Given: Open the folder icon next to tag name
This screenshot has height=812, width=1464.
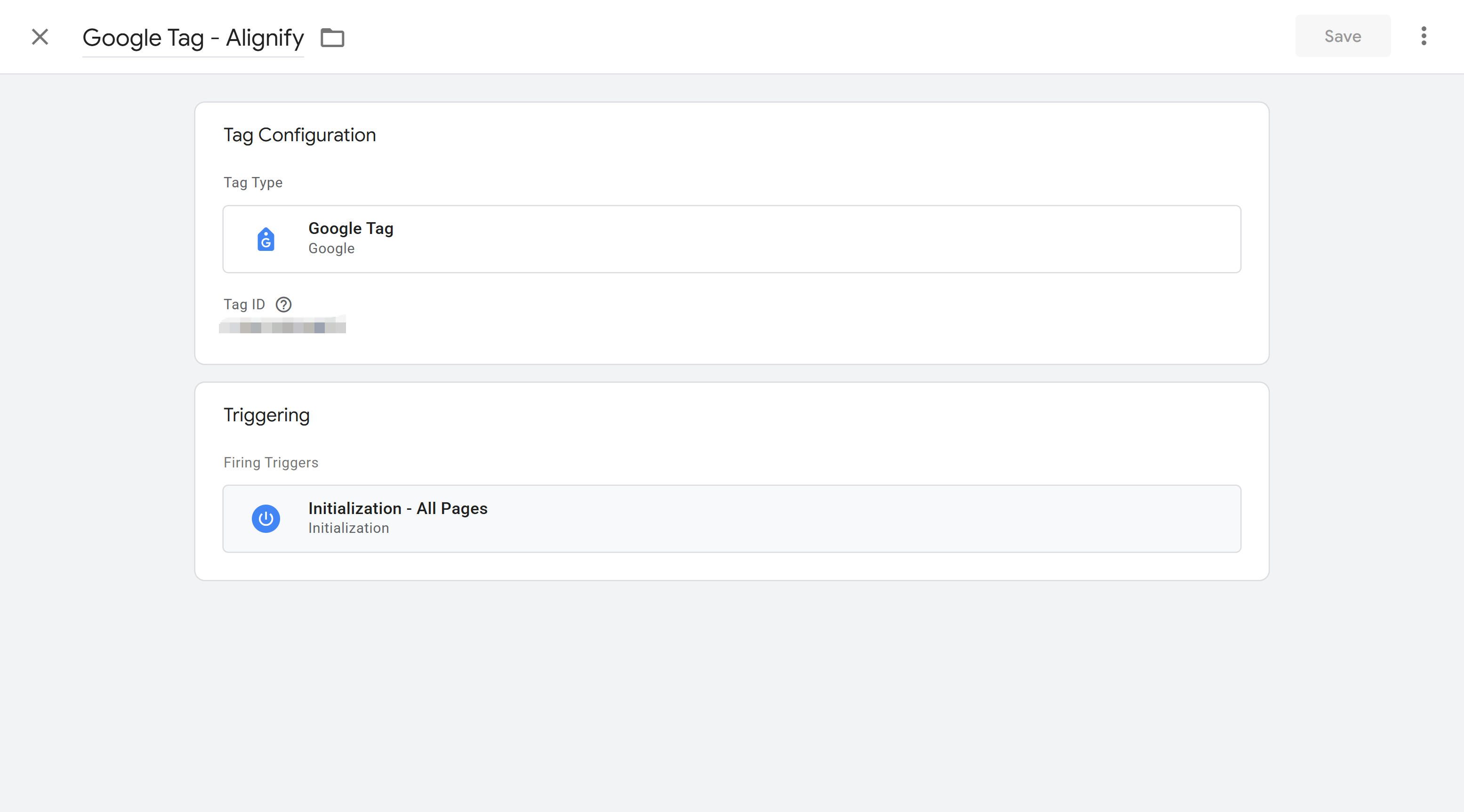Looking at the screenshot, I should 332,38.
